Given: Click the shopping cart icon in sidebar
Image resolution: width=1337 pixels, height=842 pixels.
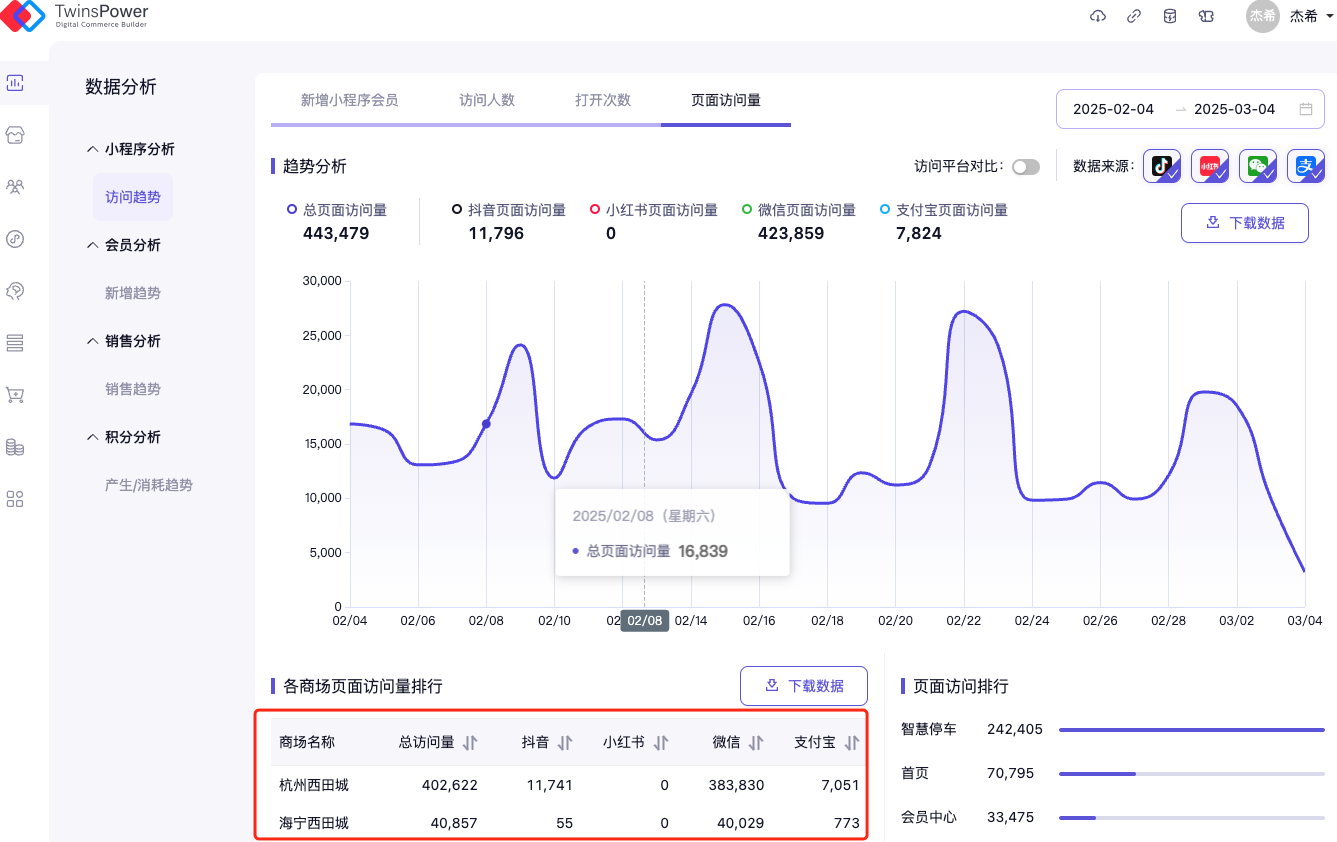Looking at the screenshot, I should [x=15, y=395].
